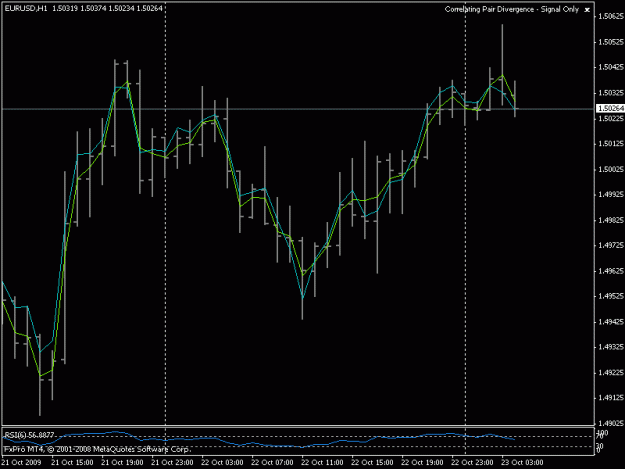Click the 23 Oct 03:00 time label

point(522,462)
